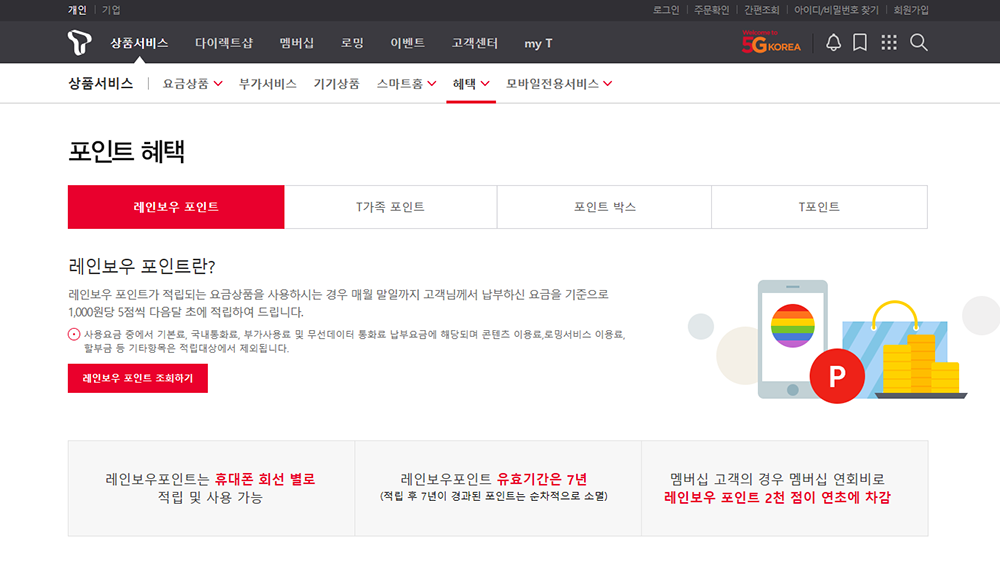Select T포인트 tab
This screenshot has height=562, width=1000.
tap(820, 207)
